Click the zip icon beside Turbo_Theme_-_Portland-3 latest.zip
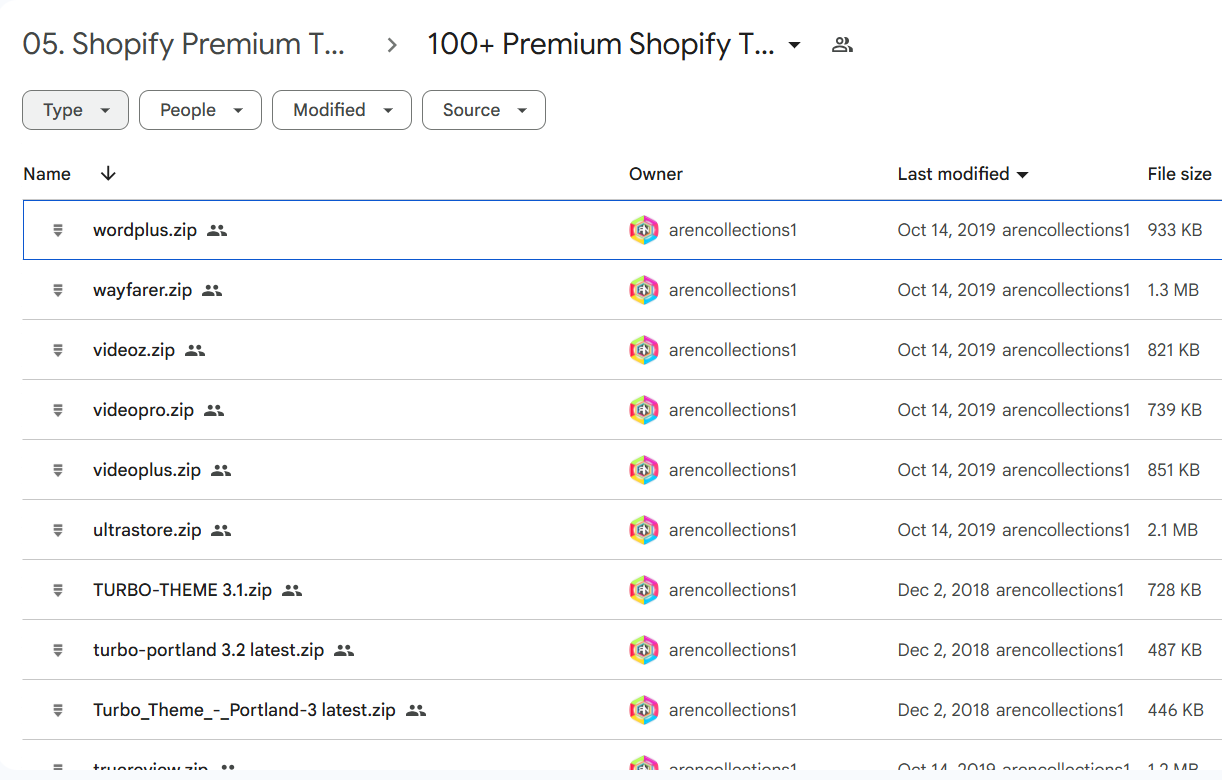This screenshot has width=1222, height=780. point(58,710)
